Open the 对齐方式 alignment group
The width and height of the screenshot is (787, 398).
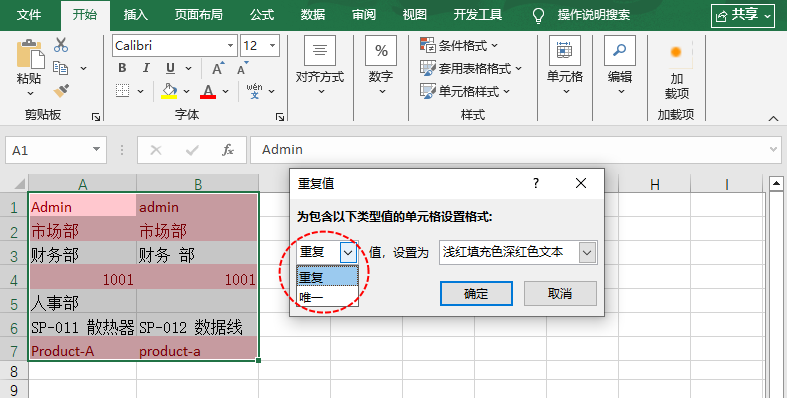coord(320,65)
